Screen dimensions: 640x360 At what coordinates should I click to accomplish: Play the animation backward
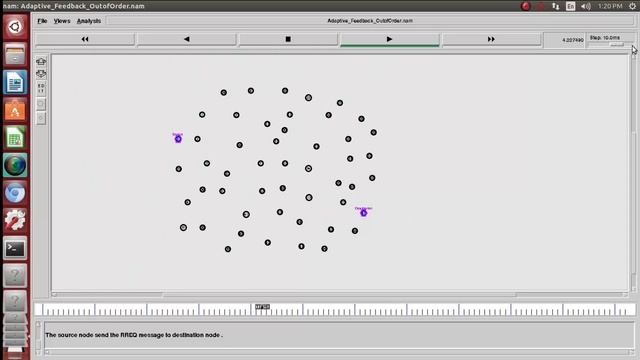[187, 39]
